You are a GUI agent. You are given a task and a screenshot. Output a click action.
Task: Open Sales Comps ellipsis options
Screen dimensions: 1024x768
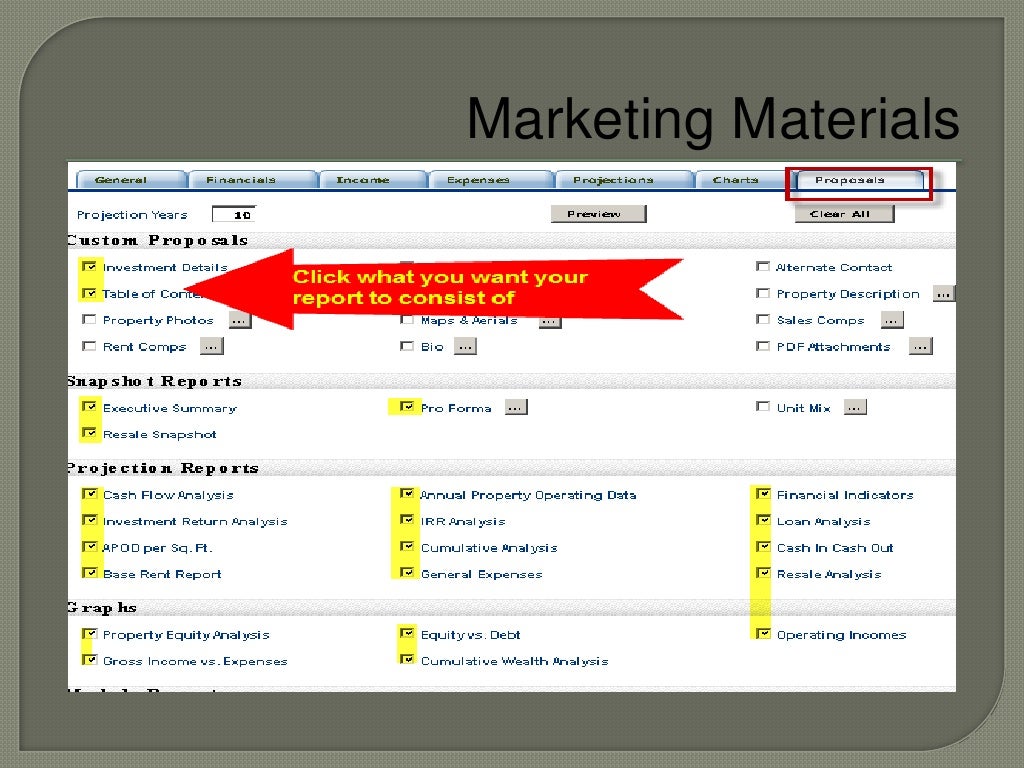[x=892, y=320]
